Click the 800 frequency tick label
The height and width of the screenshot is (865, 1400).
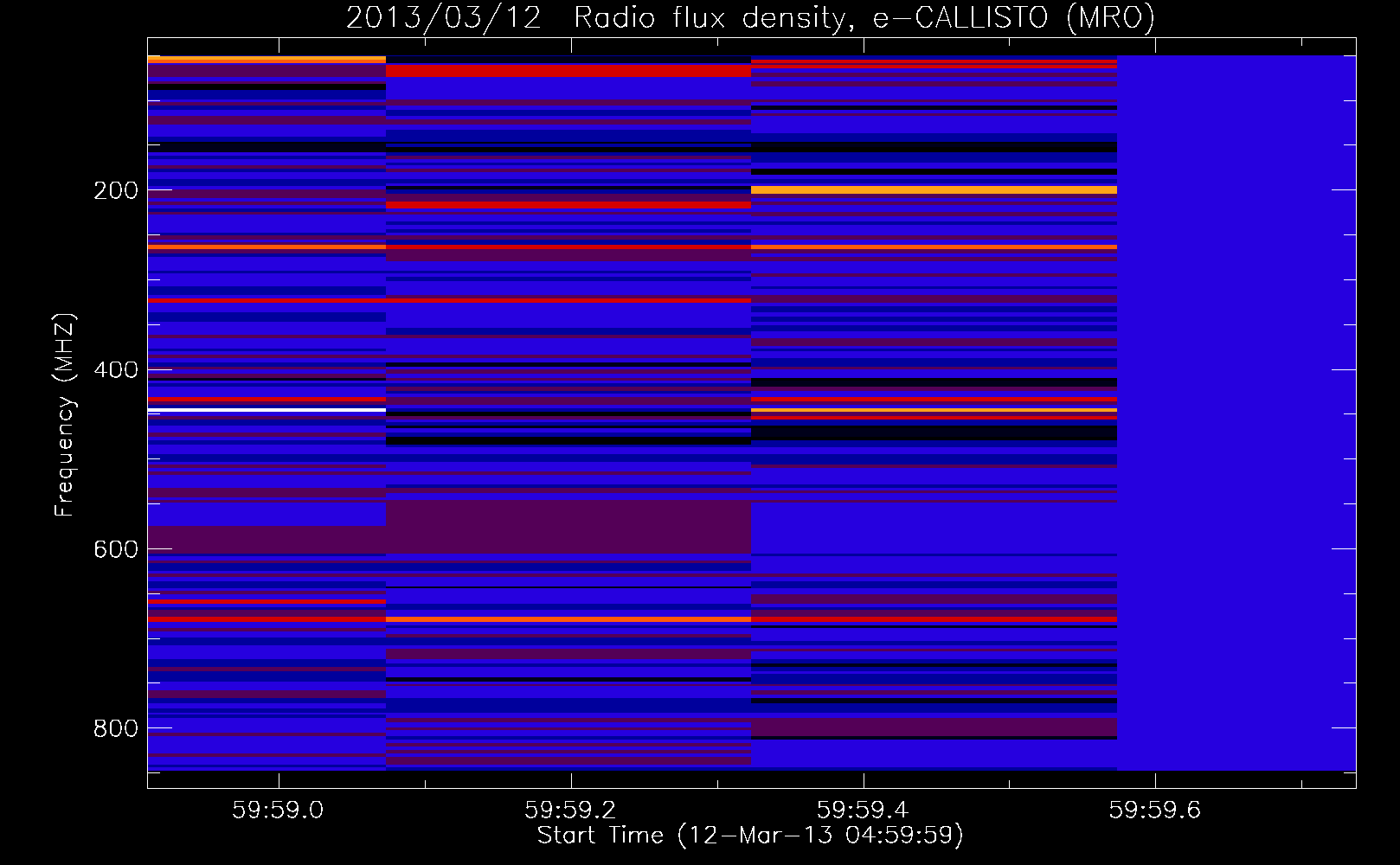tap(116, 729)
